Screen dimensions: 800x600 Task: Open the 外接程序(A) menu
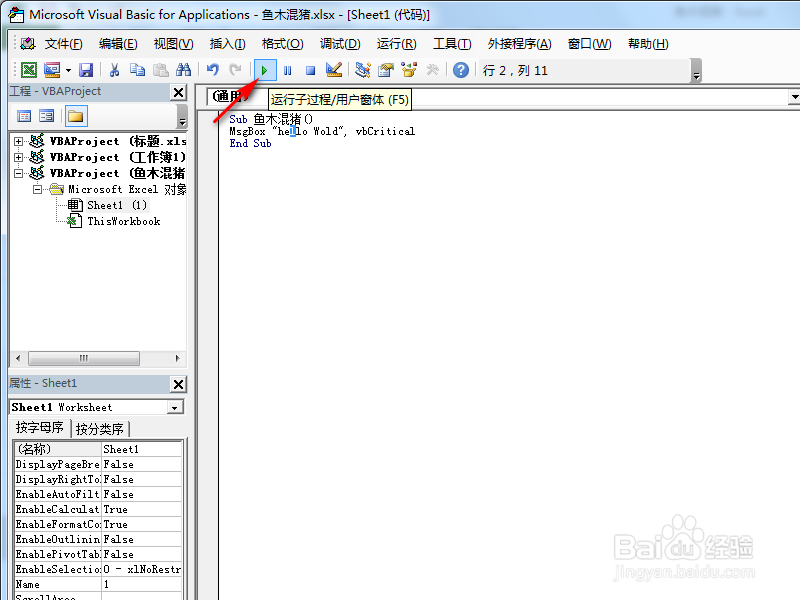tap(519, 44)
